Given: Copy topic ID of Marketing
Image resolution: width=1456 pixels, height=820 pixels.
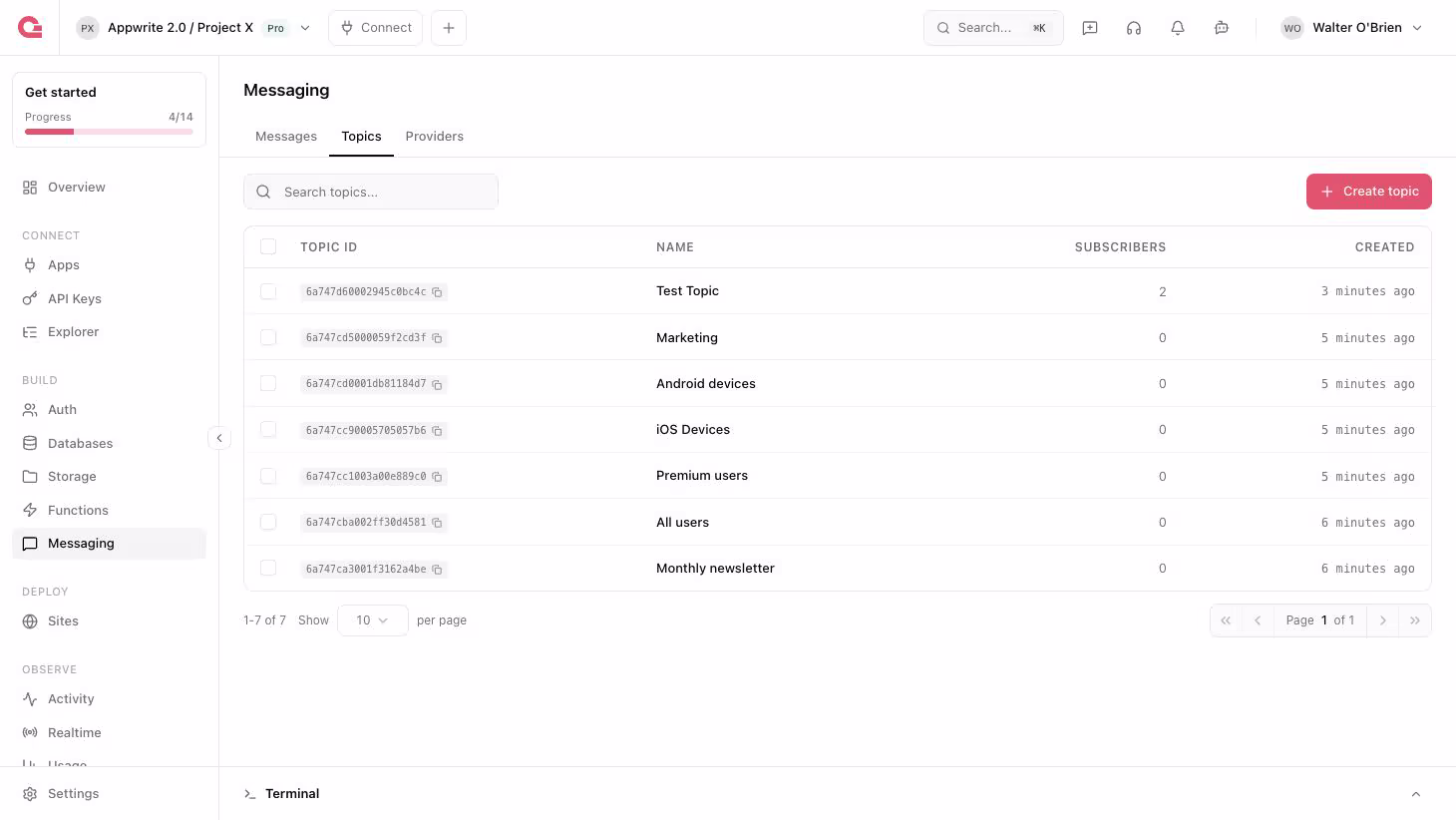Looking at the screenshot, I should (x=437, y=338).
